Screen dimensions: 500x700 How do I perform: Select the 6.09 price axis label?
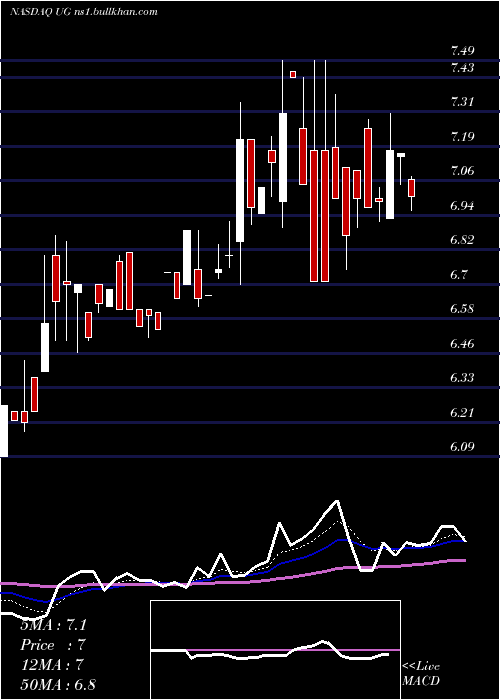coord(462,447)
